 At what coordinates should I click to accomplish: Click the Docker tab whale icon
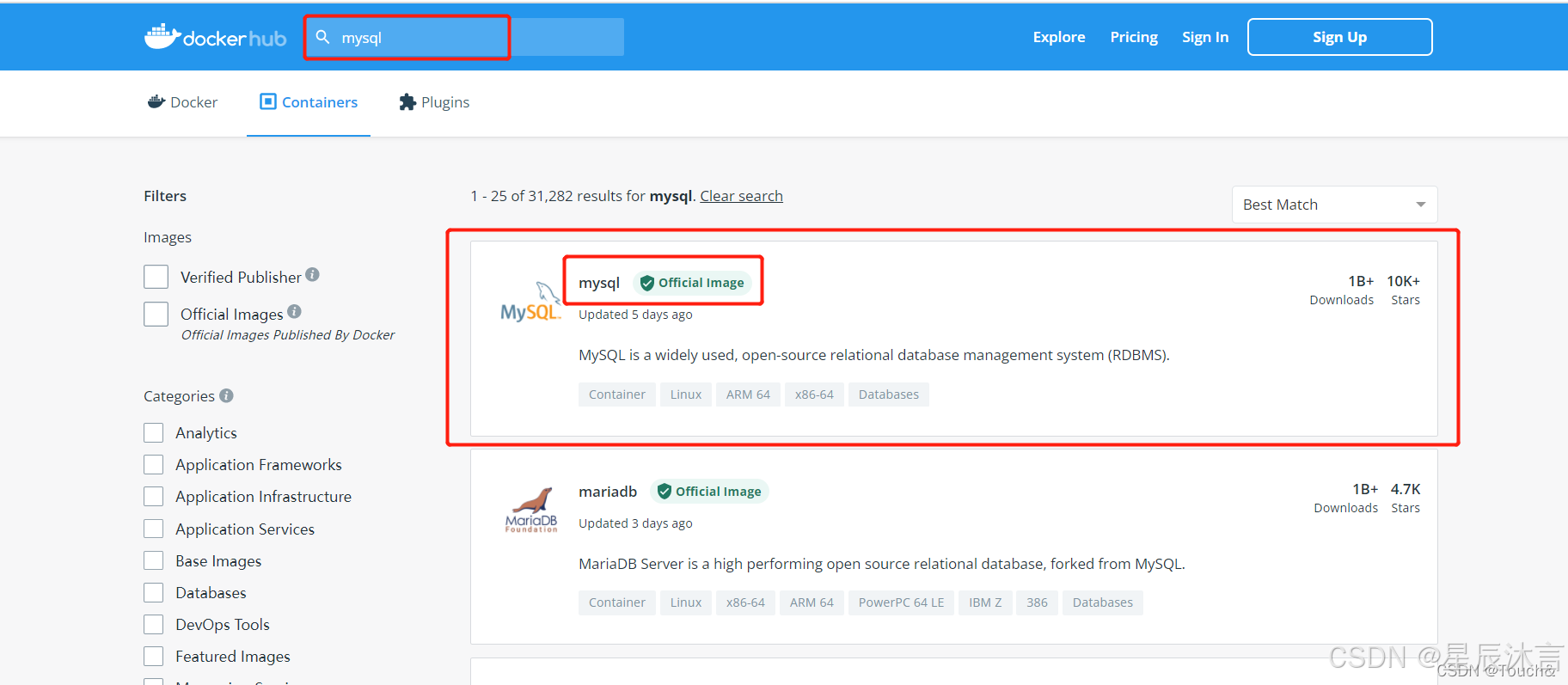click(x=156, y=101)
